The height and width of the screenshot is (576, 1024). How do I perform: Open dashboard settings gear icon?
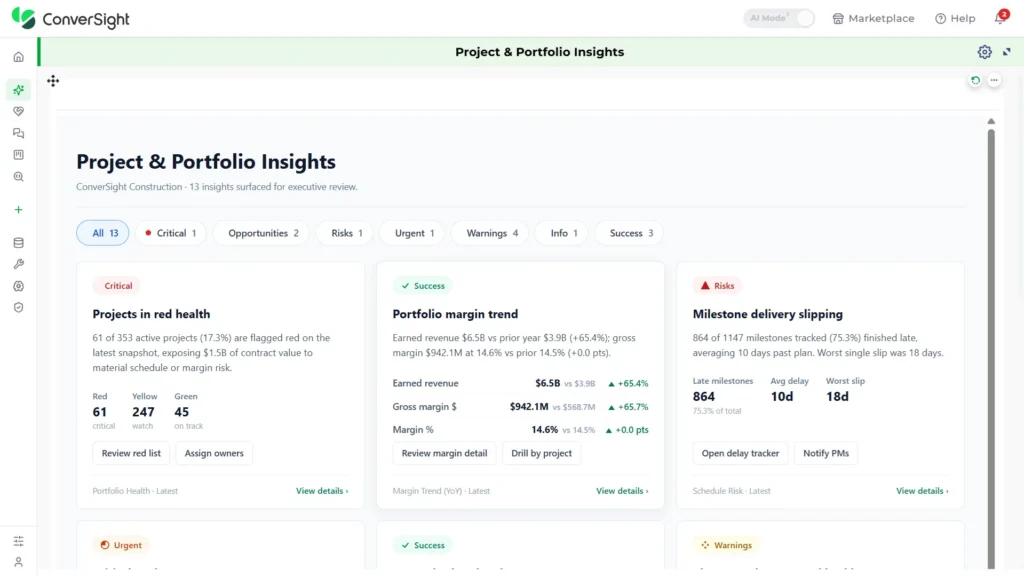click(x=984, y=52)
